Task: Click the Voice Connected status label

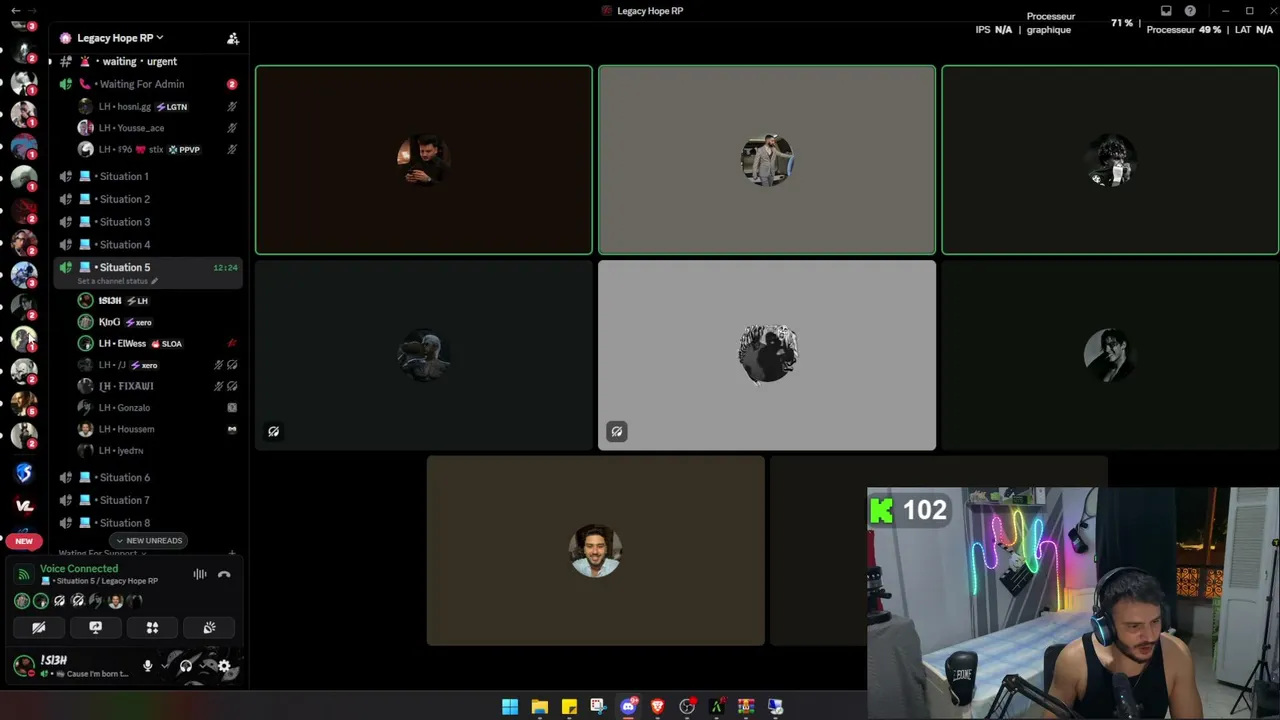Action: click(79, 569)
